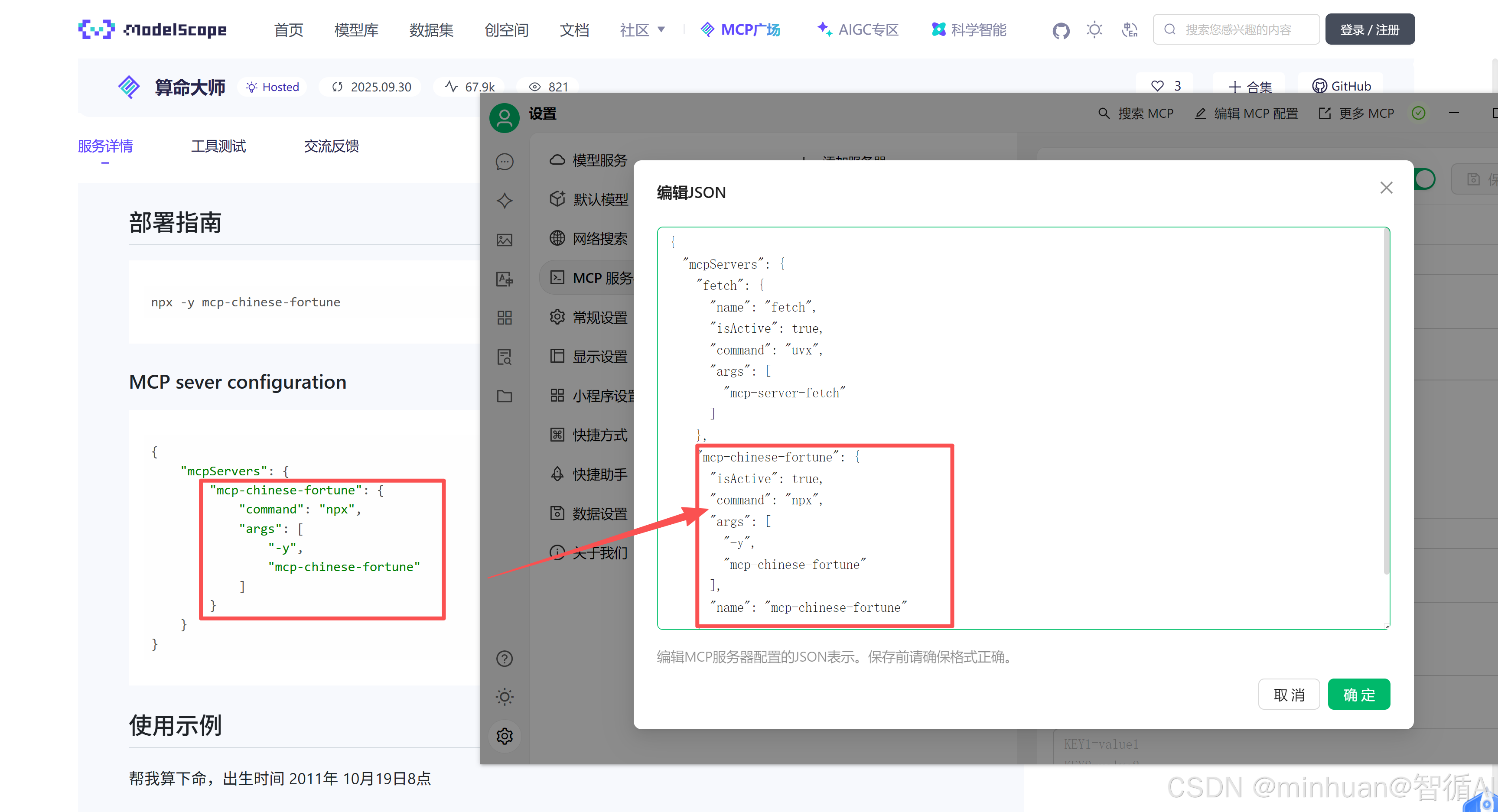
Task: Expand the 社区 dropdown menu
Action: pos(642,29)
